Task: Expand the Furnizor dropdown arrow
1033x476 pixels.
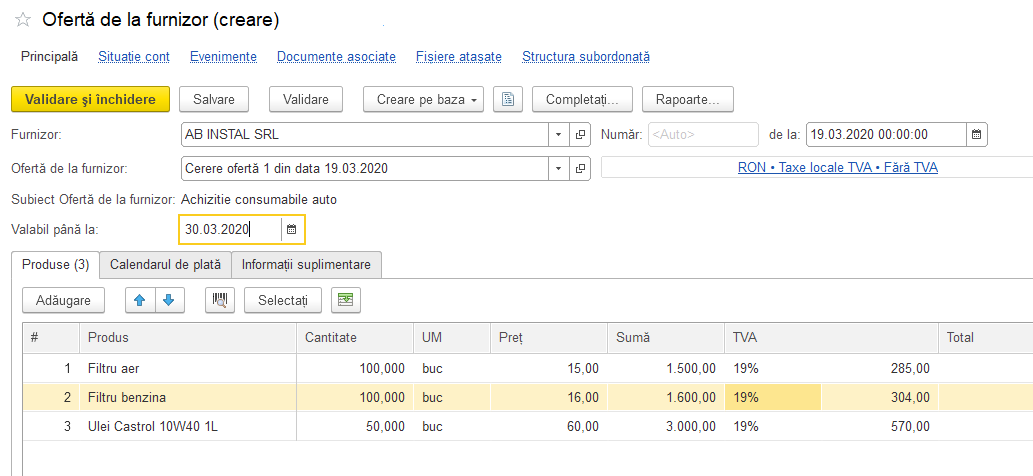Action: 559,134
